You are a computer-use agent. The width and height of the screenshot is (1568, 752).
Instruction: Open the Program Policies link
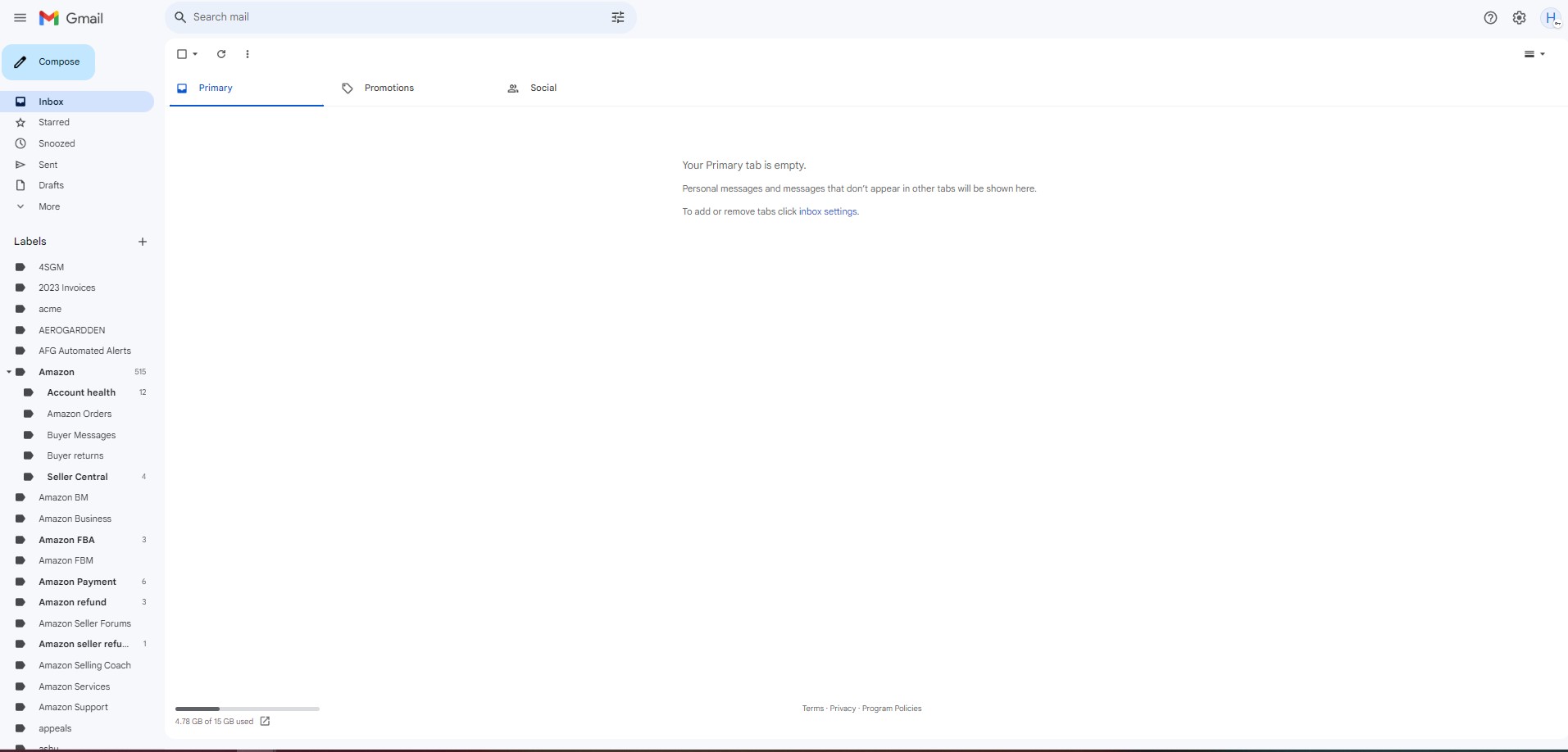coord(892,709)
